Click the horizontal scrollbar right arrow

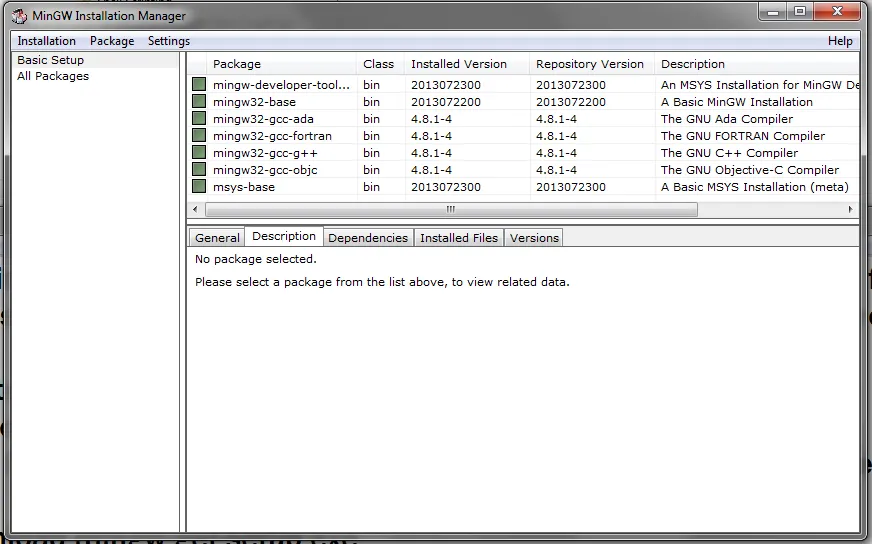click(850, 209)
